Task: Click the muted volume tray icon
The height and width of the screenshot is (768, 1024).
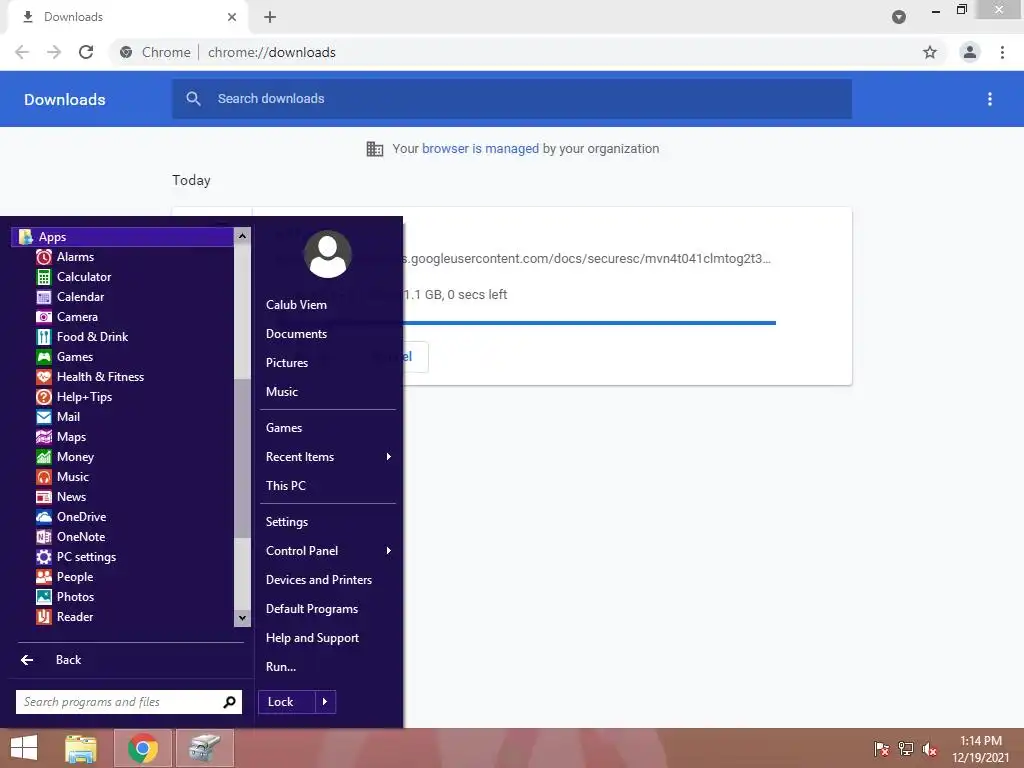Action: pyautogui.click(x=930, y=748)
